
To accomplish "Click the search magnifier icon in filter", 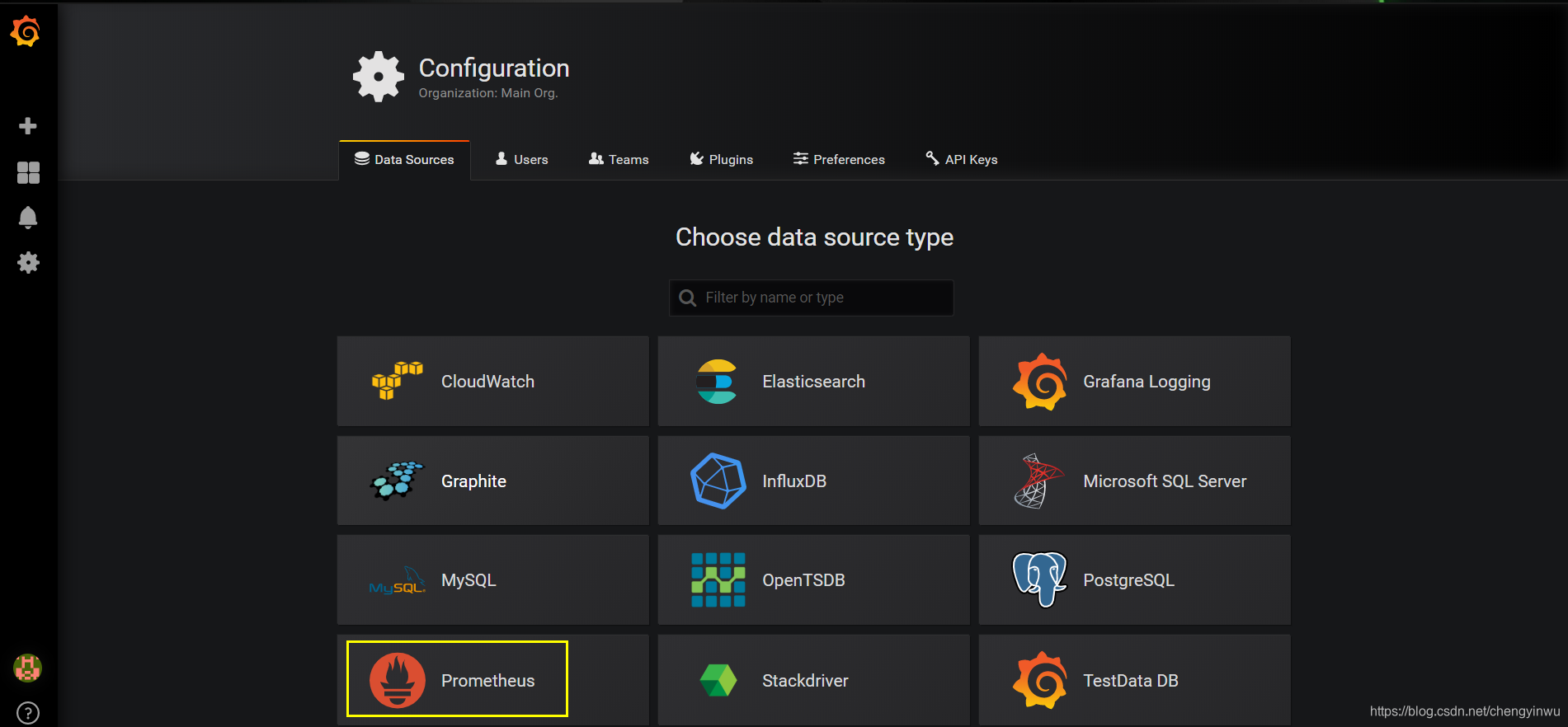I will [688, 298].
